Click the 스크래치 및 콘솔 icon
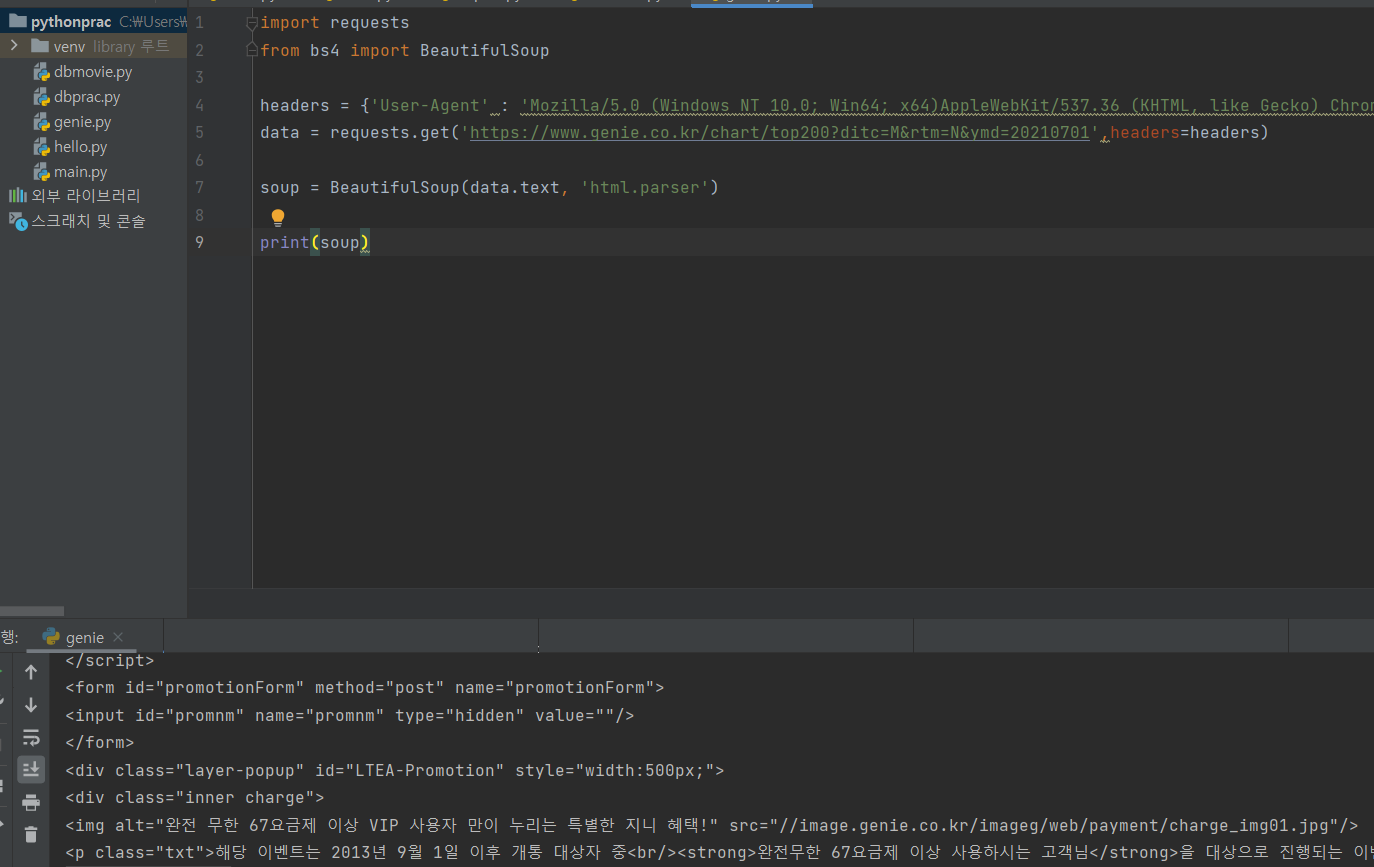This screenshot has height=867, width=1374. [x=18, y=221]
